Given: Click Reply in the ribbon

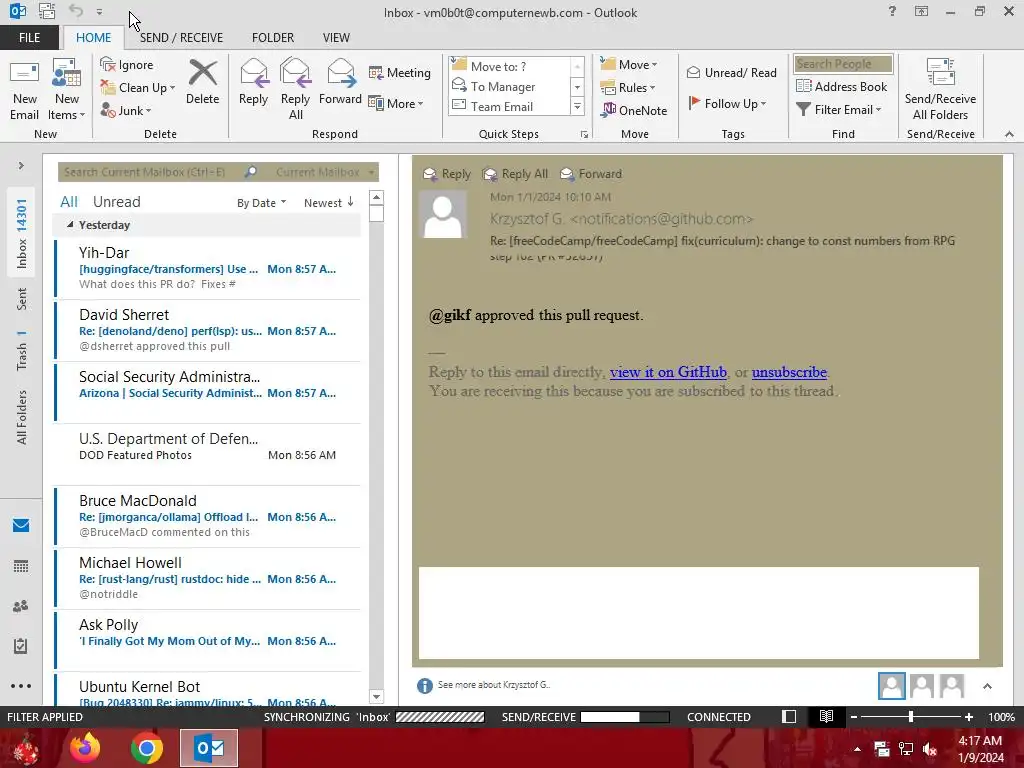Looking at the screenshot, I should click(x=253, y=82).
